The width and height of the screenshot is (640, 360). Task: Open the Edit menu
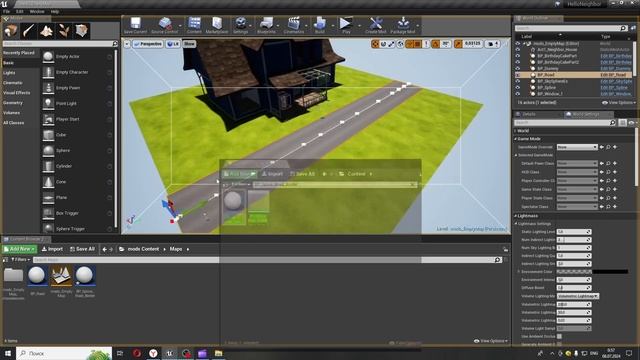(19, 11)
